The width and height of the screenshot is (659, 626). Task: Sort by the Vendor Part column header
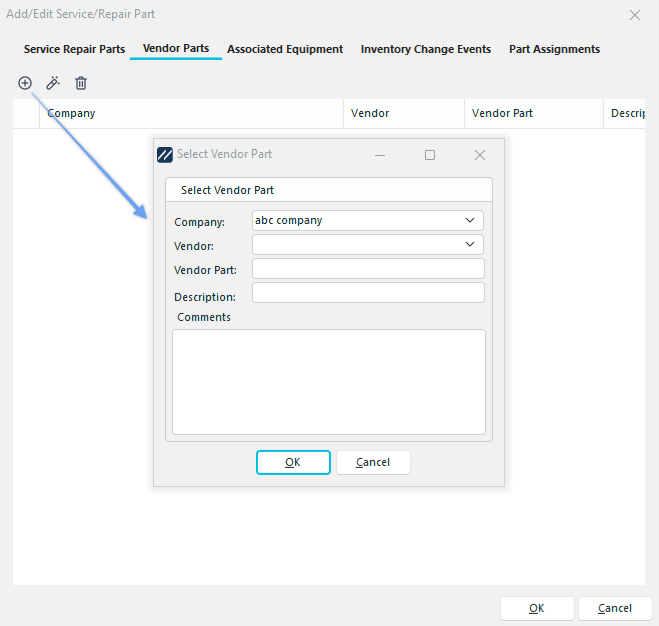coord(534,114)
